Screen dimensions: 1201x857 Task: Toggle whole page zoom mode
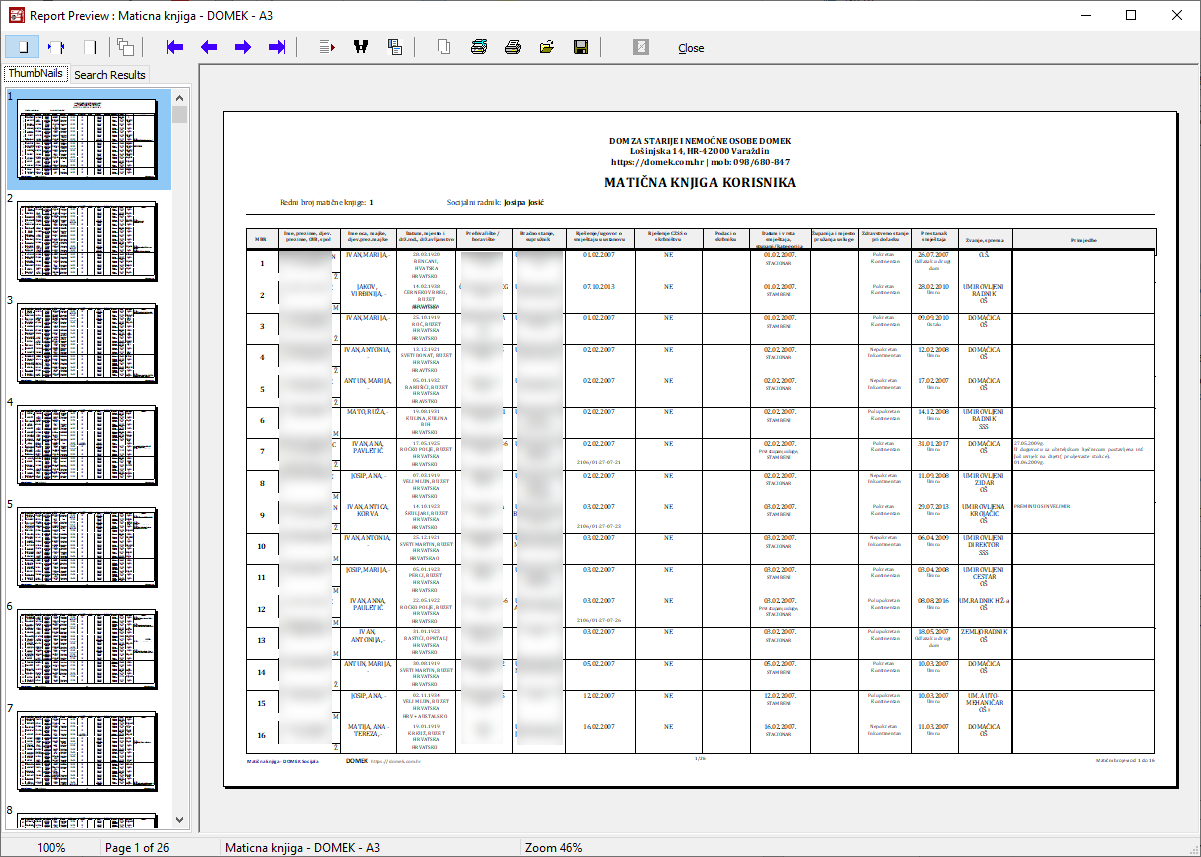point(22,47)
